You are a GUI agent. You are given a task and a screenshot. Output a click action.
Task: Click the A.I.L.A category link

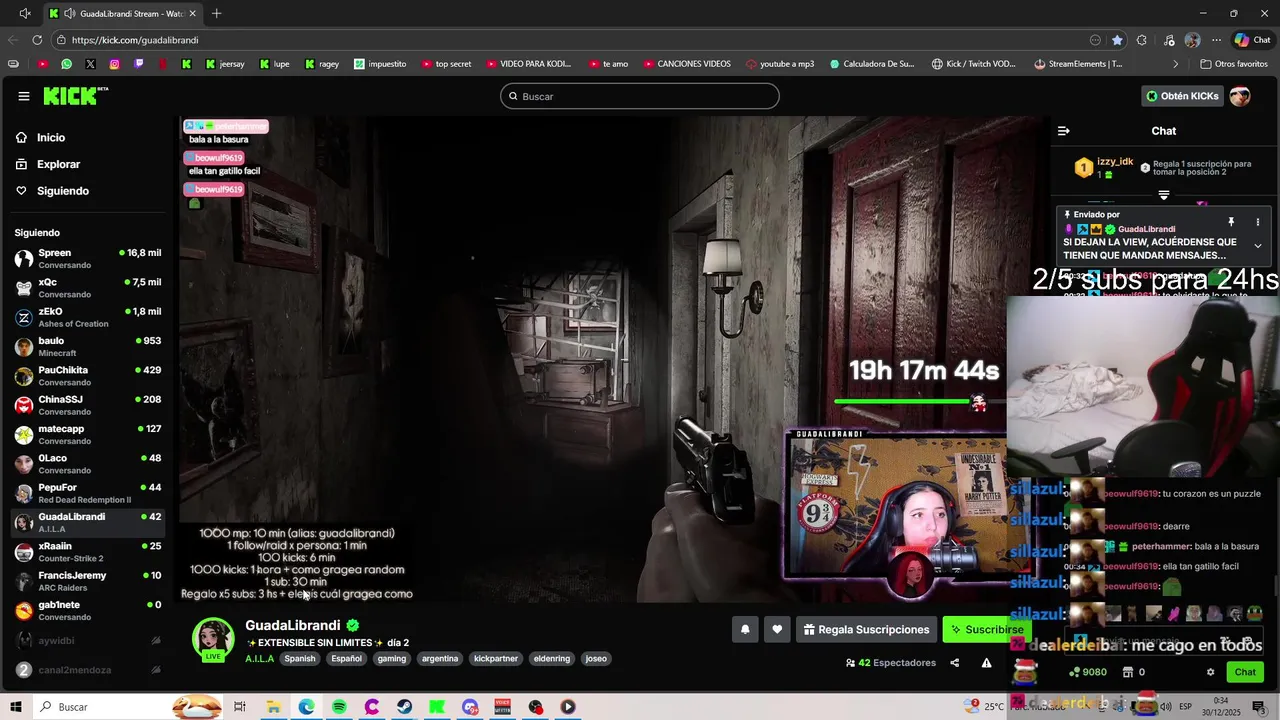point(259,659)
